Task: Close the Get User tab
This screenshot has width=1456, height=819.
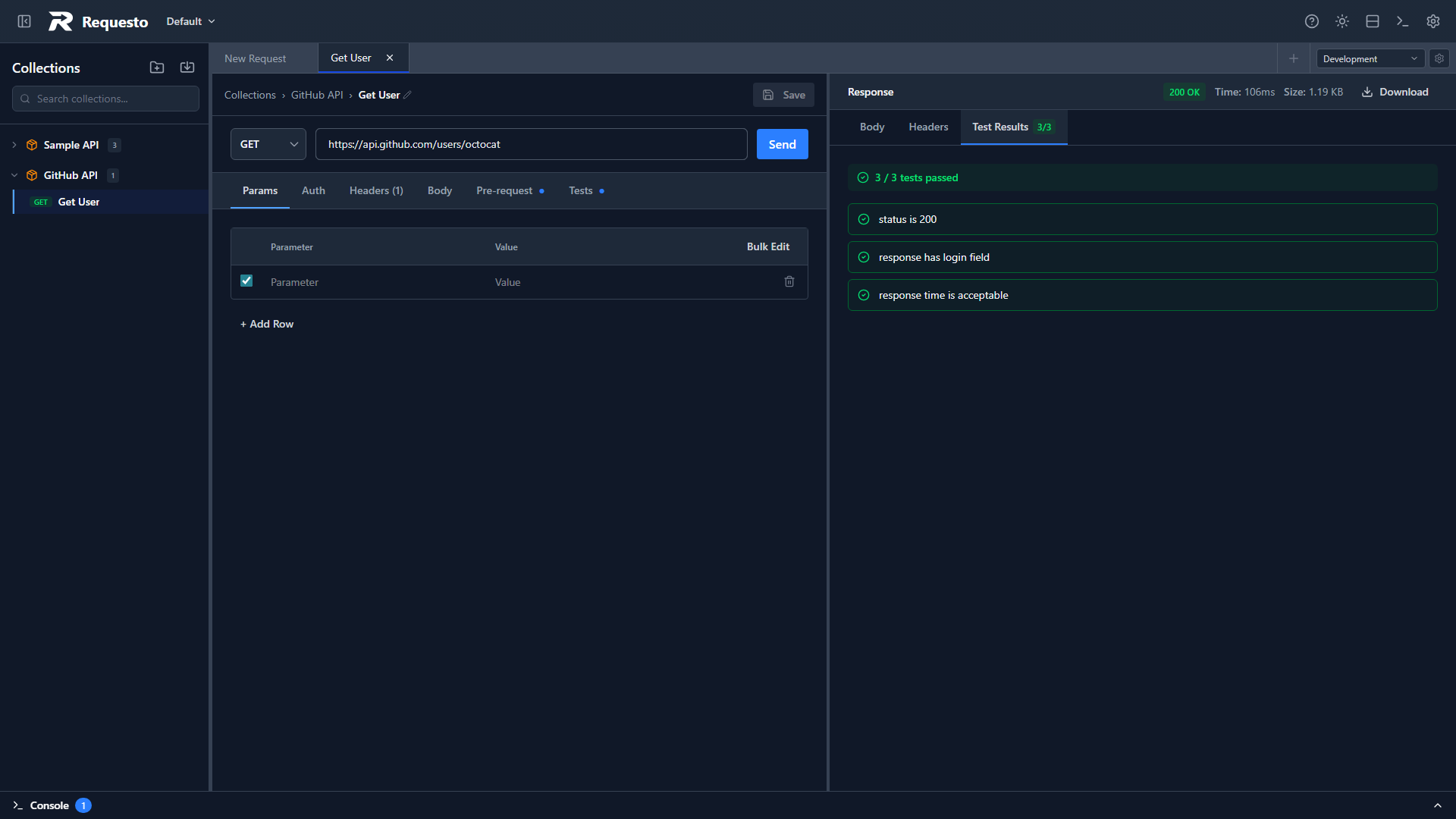Action: point(390,58)
